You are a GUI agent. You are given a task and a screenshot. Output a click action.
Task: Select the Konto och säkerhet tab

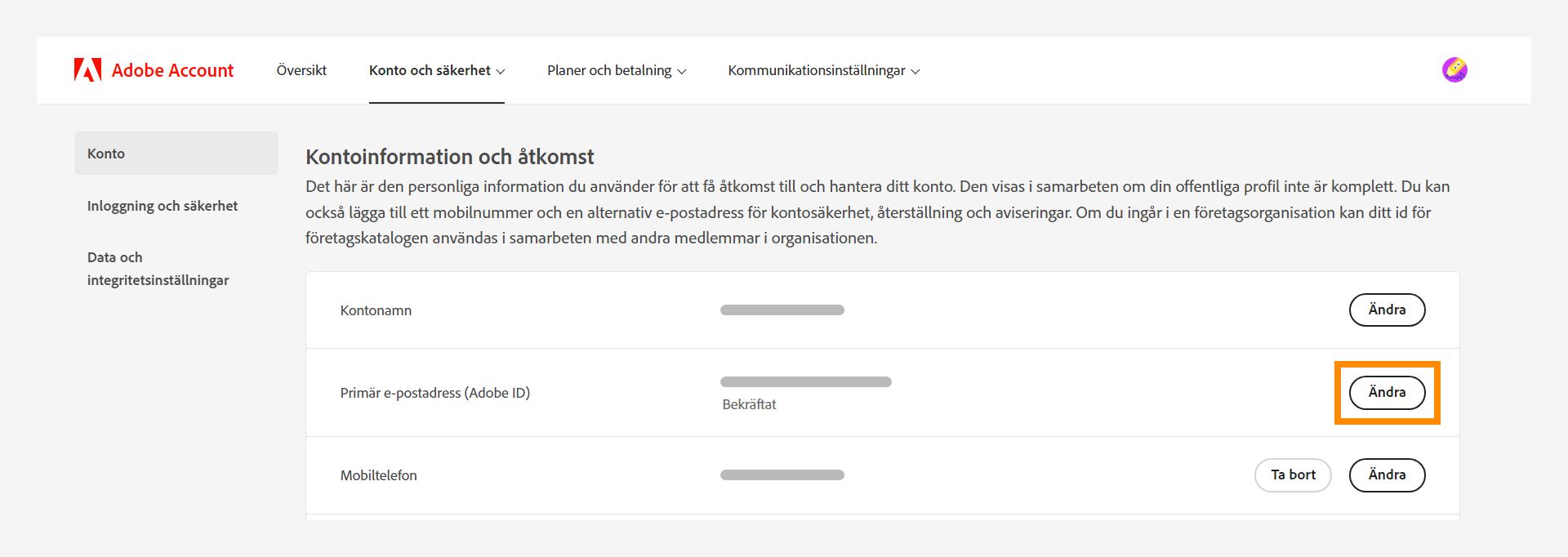(x=431, y=70)
